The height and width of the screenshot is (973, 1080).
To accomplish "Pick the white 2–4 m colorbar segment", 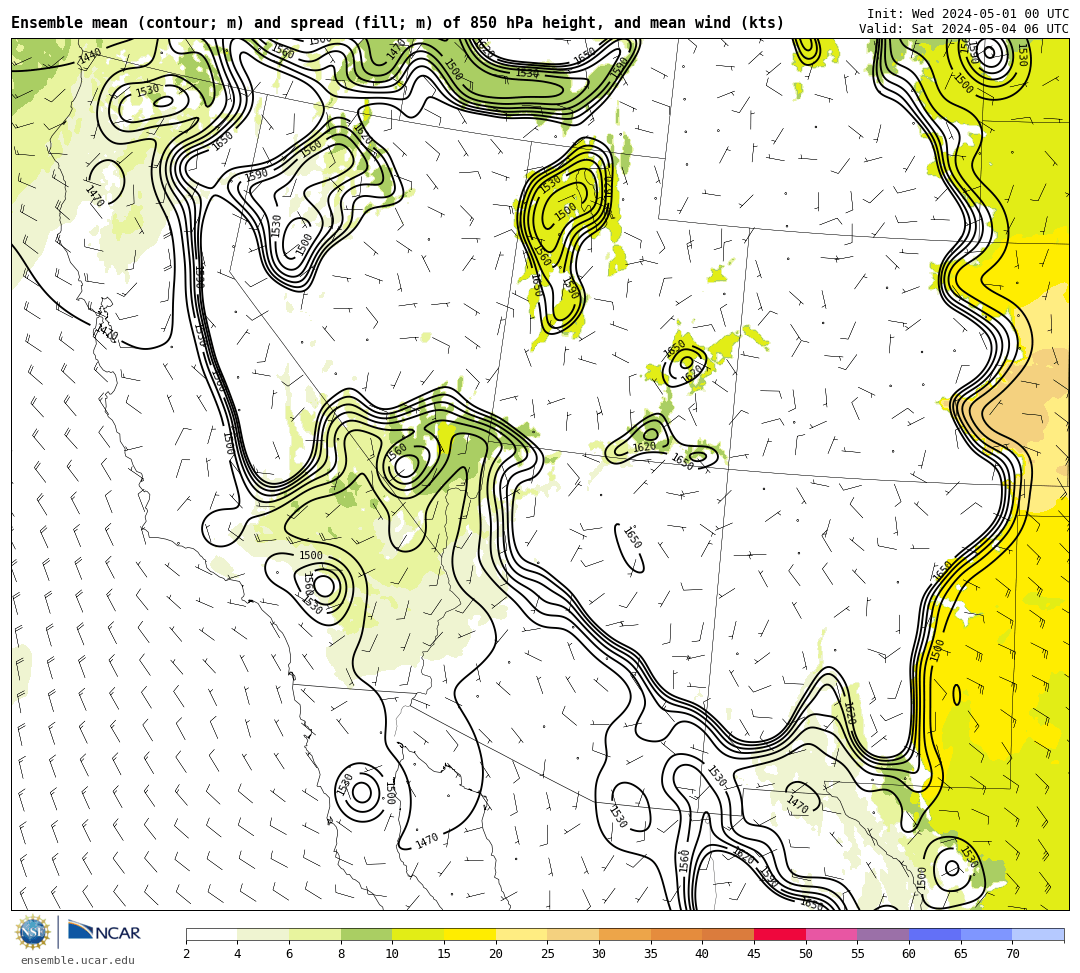I will [211, 934].
